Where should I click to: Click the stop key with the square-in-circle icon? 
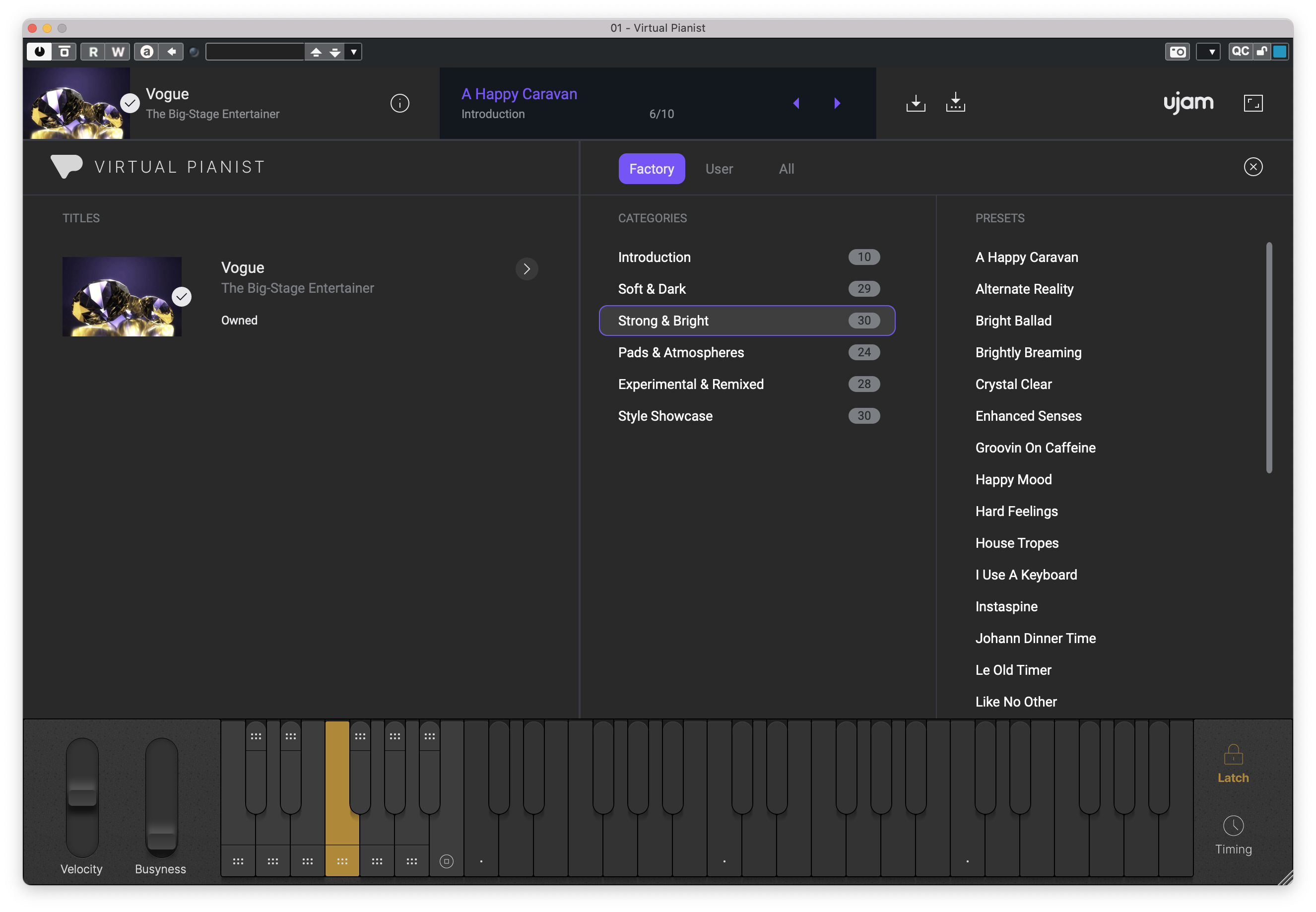coord(446,860)
